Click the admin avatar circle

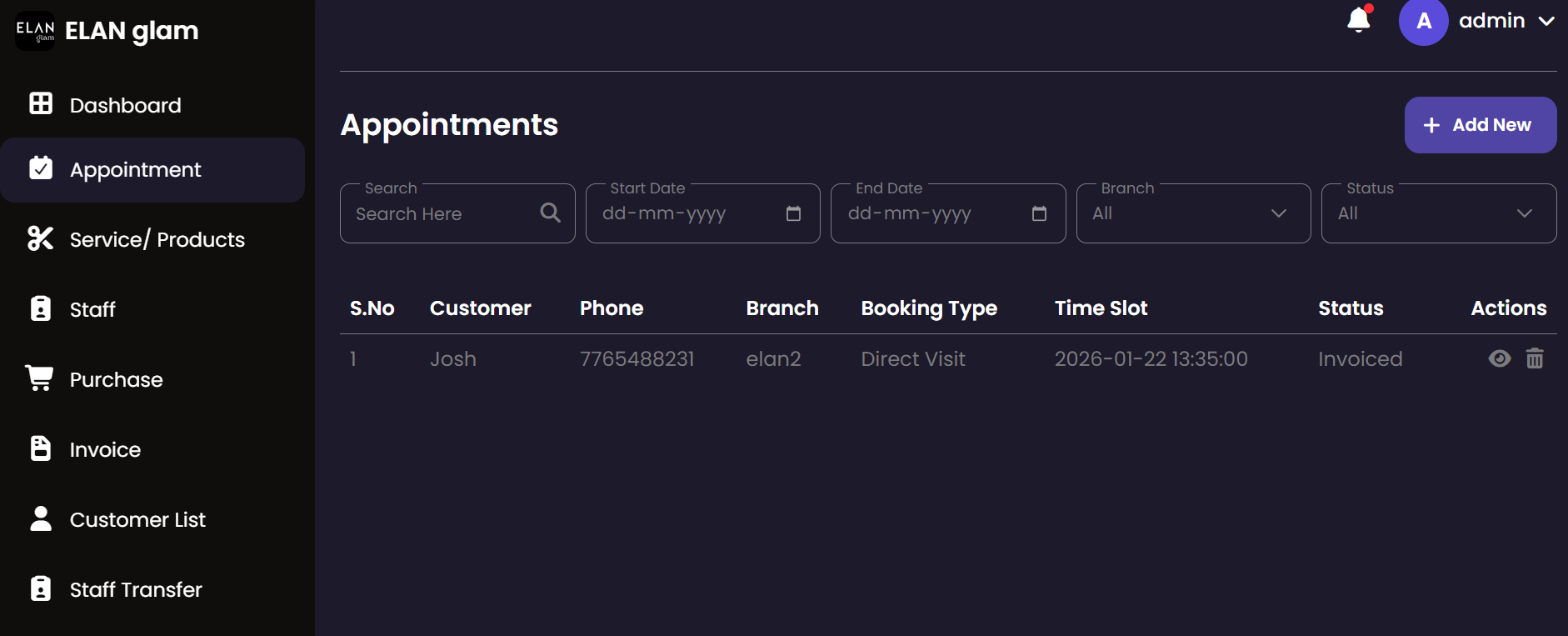[1423, 21]
